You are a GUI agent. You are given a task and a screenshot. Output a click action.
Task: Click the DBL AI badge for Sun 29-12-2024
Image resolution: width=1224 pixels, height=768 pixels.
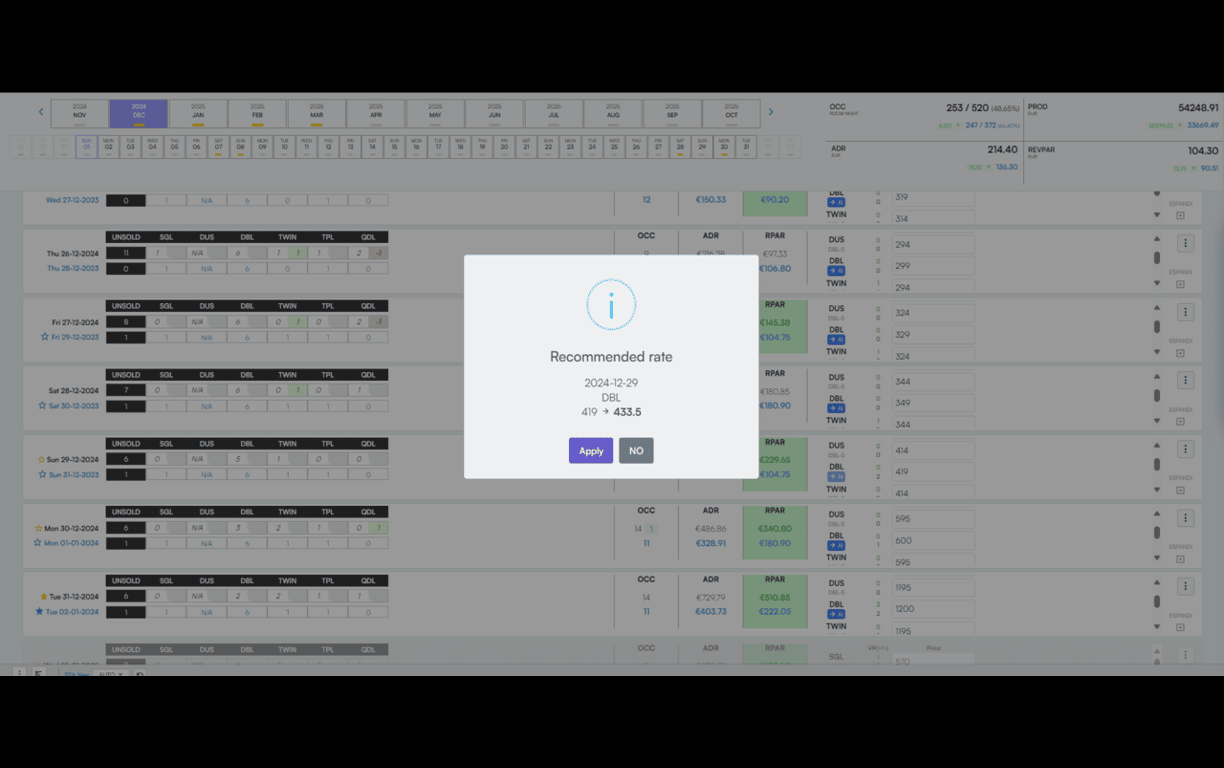(836, 477)
